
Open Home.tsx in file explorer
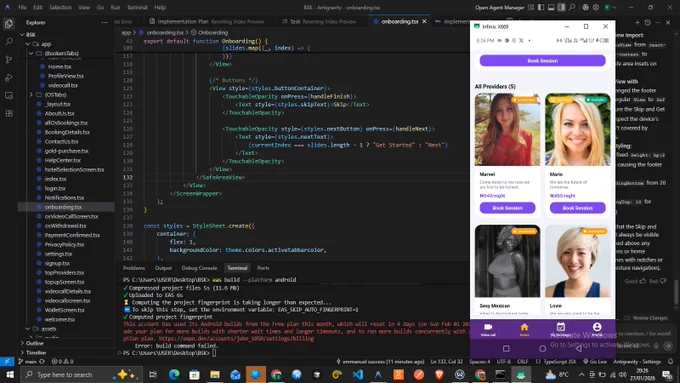click(59, 66)
